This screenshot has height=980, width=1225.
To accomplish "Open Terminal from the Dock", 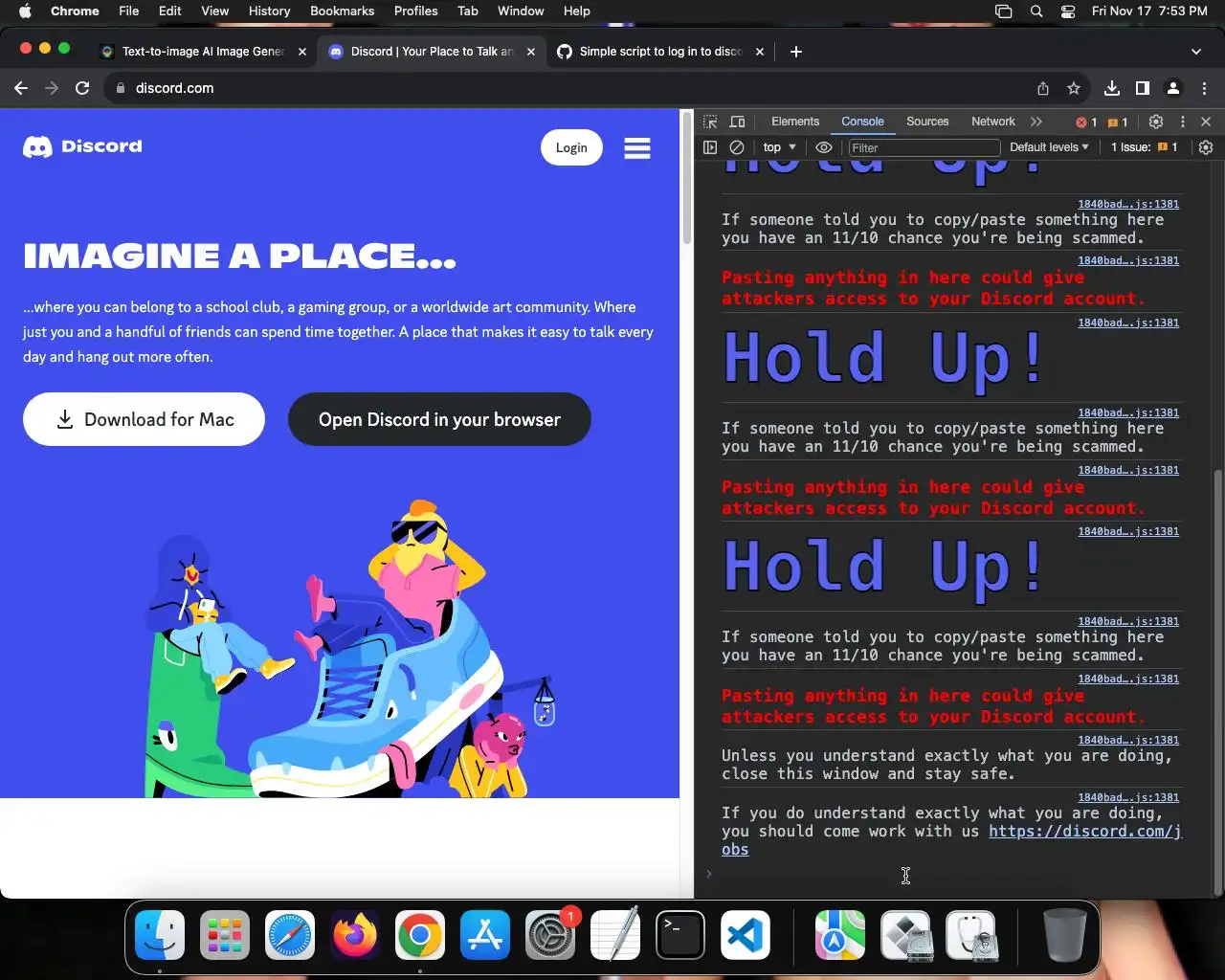I will coord(680,935).
